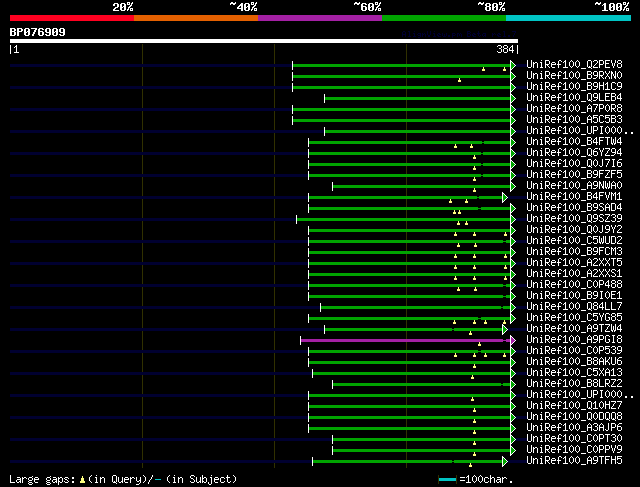The image size is (640, 487).
Task: Open the UniRef100_Q9LEB4 entry
Action: point(574,98)
